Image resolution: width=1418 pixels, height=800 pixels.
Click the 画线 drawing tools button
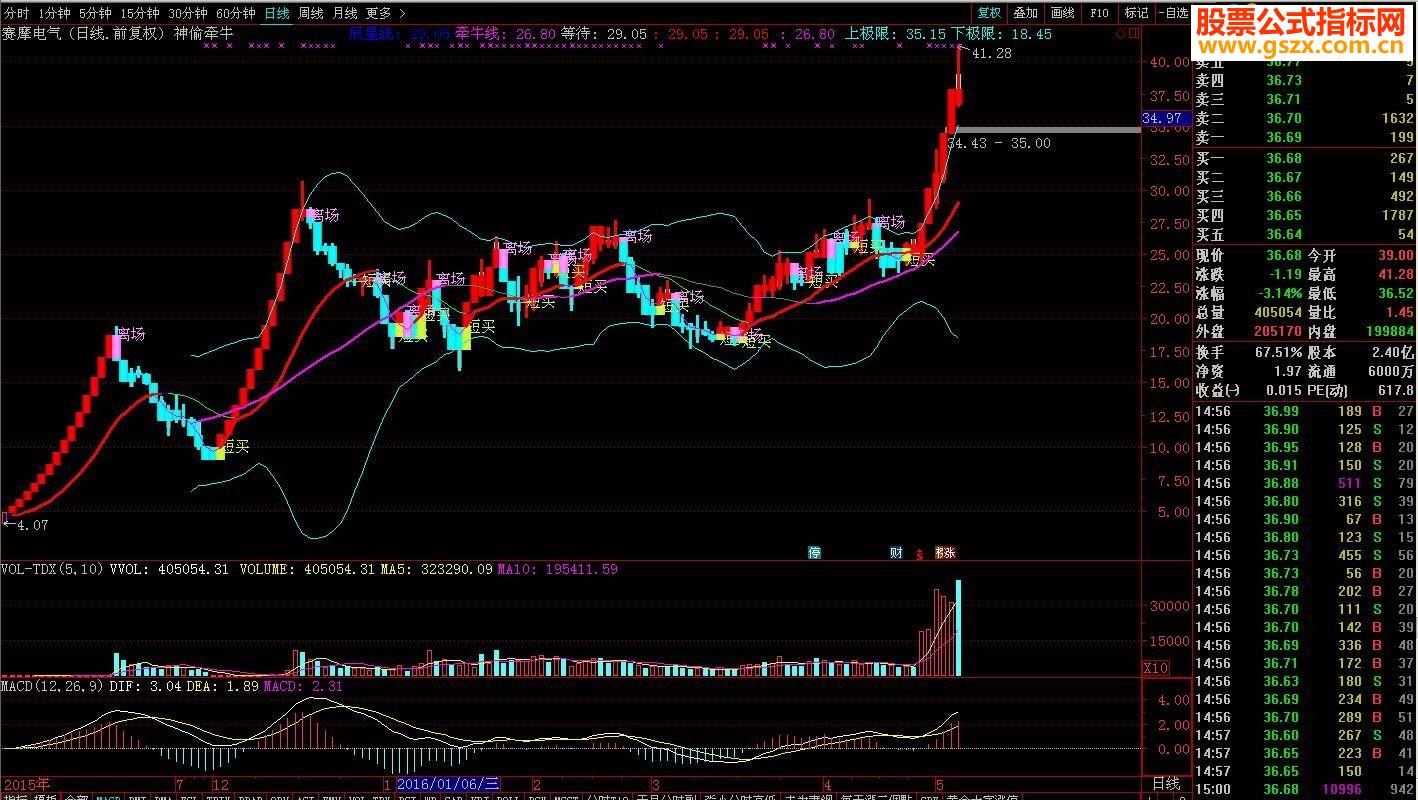click(1063, 13)
